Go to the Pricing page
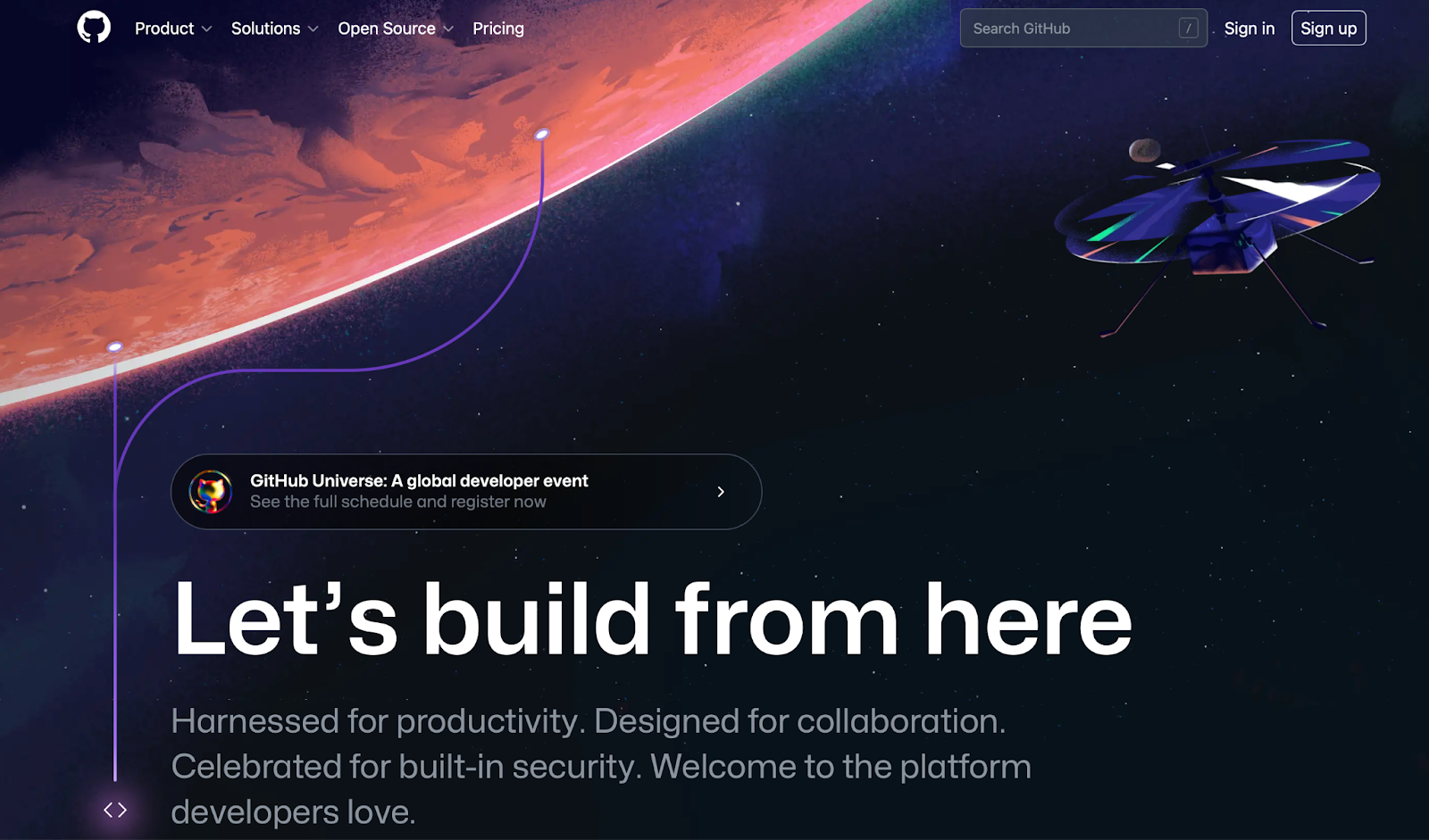Image resolution: width=1429 pixels, height=840 pixels. coord(498,29)
